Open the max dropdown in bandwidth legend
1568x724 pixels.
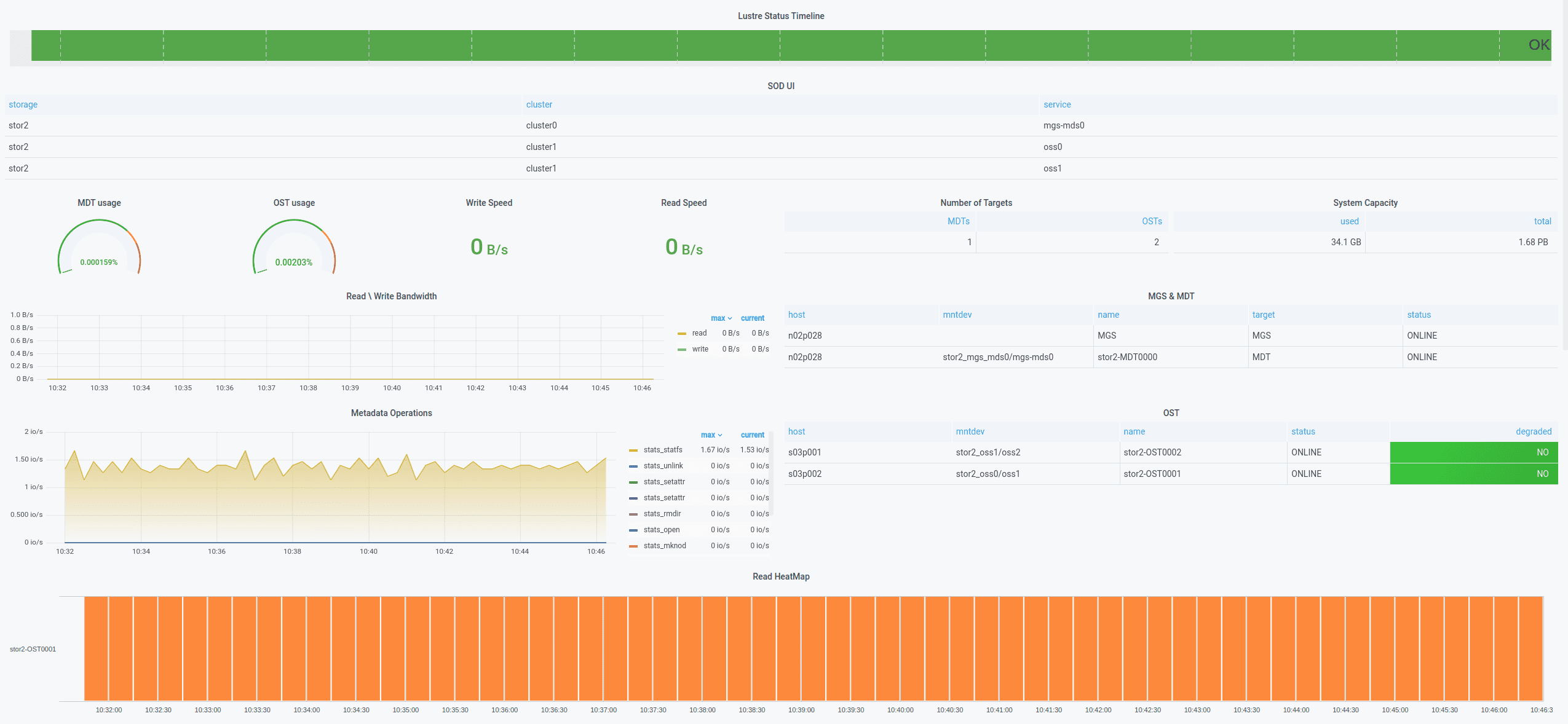coord(720,318)
